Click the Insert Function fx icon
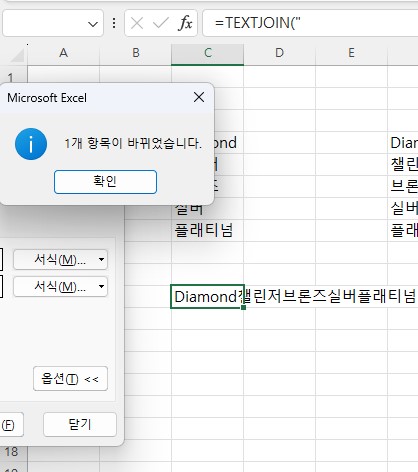The image size is (418, 472). (x=185, y=23)
